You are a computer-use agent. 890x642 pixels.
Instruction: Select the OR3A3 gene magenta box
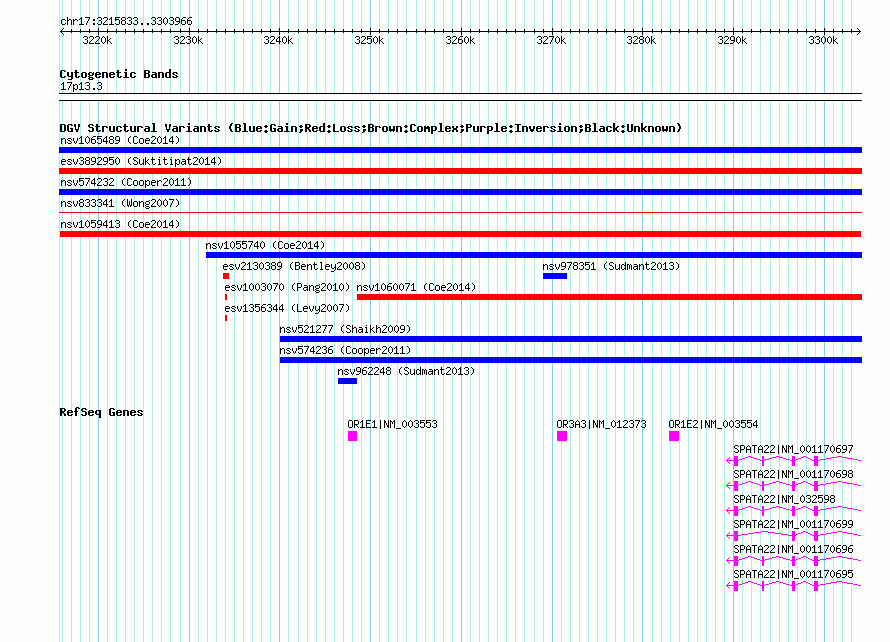[x=562, y=436]
